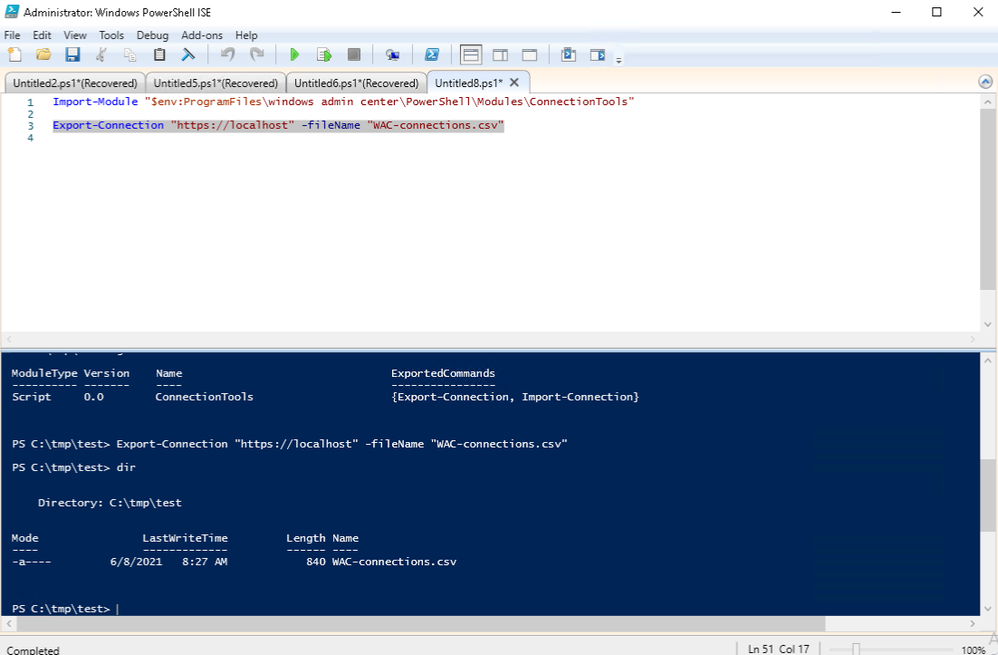Open the Debug menu
The image size is (998, 655).
pos(153,35)
